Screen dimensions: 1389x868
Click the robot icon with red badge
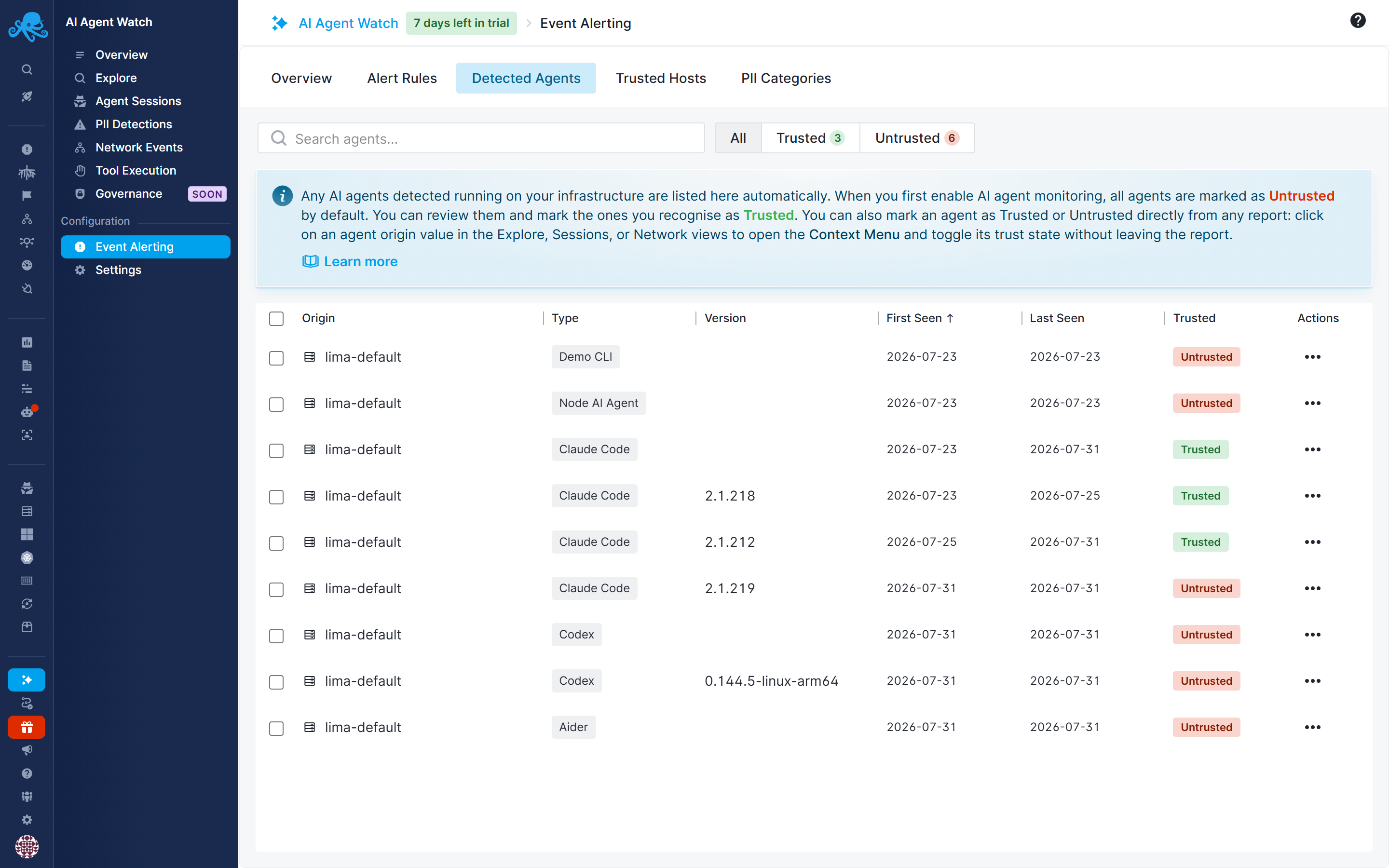27,412
